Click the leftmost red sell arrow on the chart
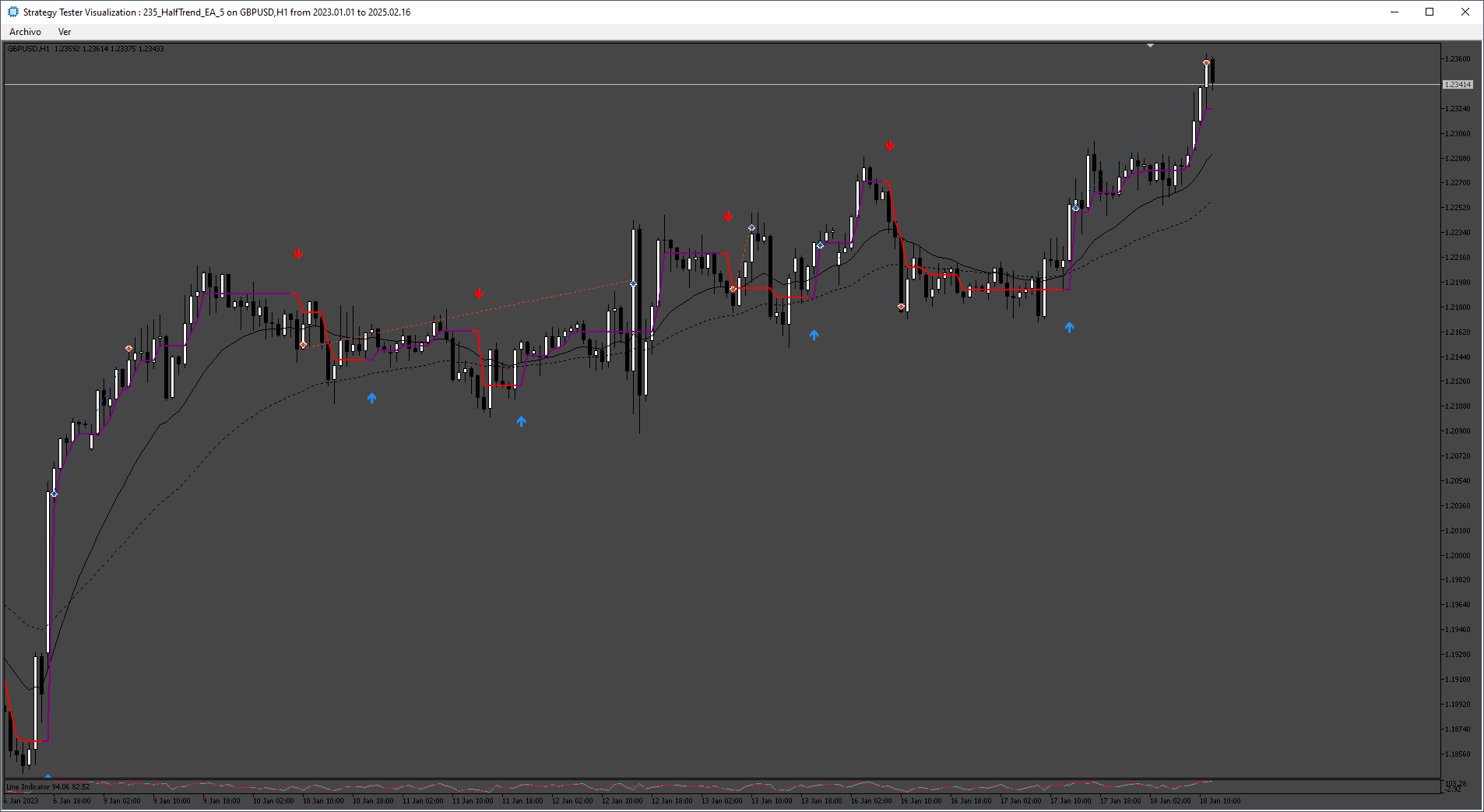1484x812 pixels. click(298, 254)
